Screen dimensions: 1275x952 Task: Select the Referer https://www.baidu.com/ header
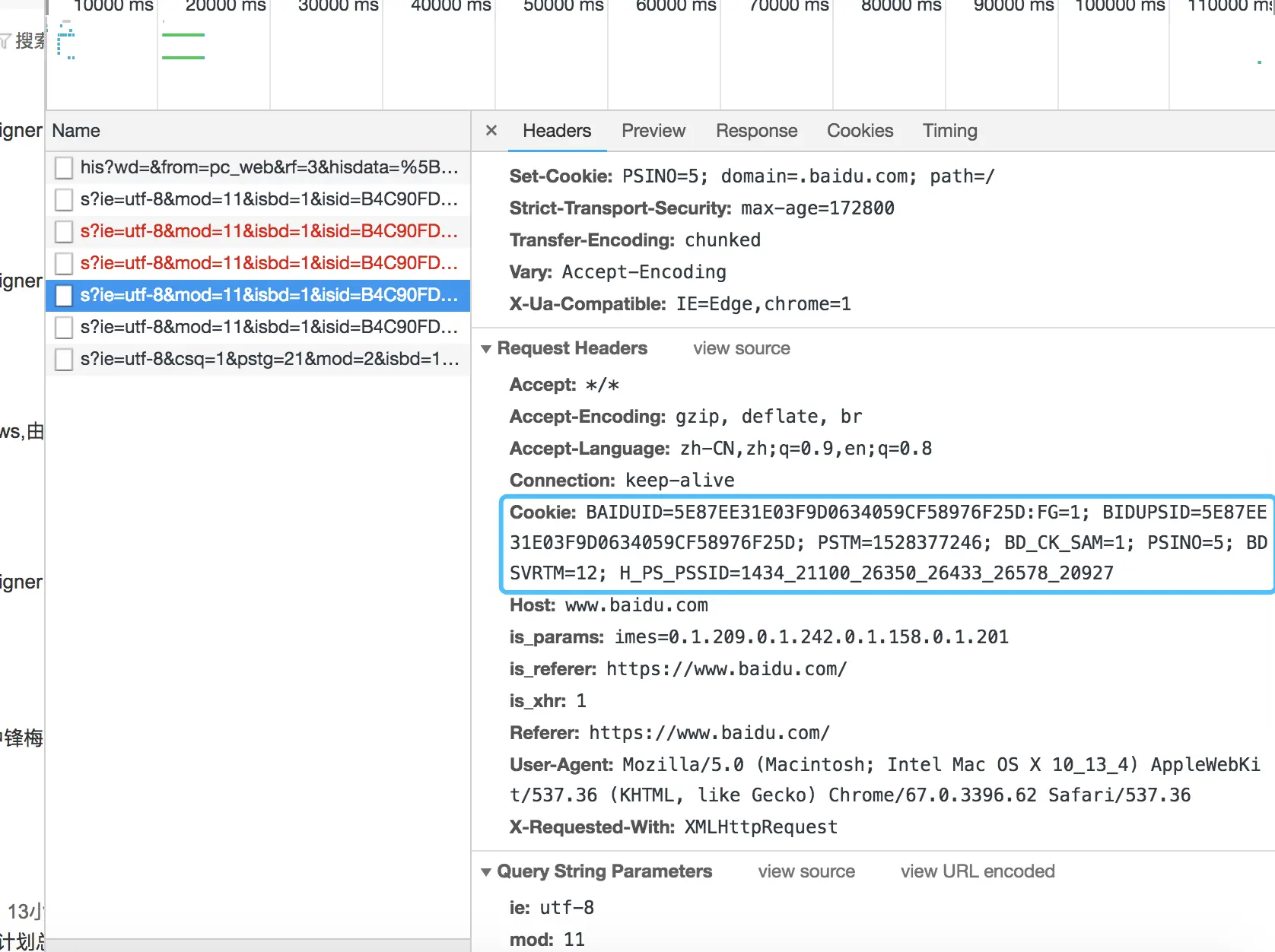669,733
